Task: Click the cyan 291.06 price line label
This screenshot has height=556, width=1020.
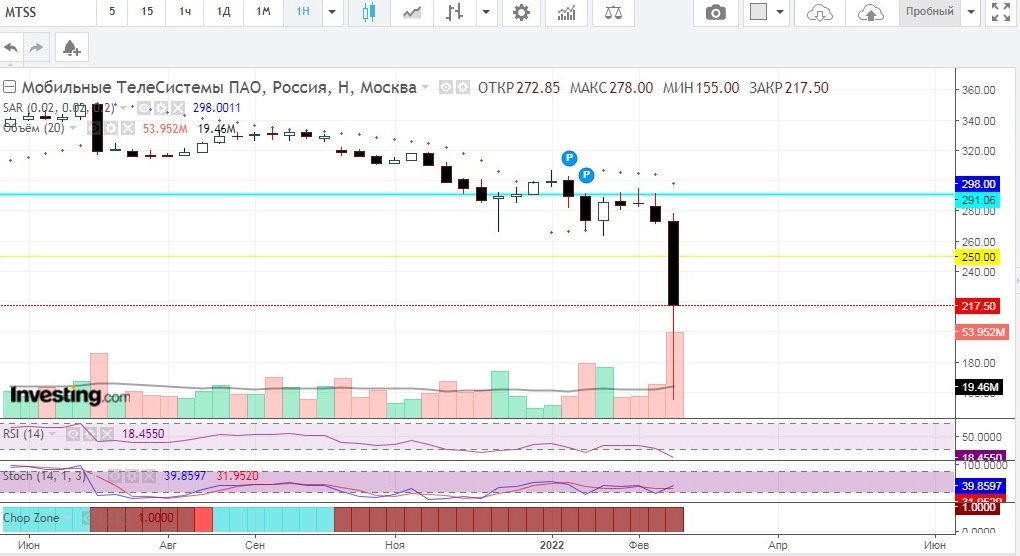Action: (977, 200)
